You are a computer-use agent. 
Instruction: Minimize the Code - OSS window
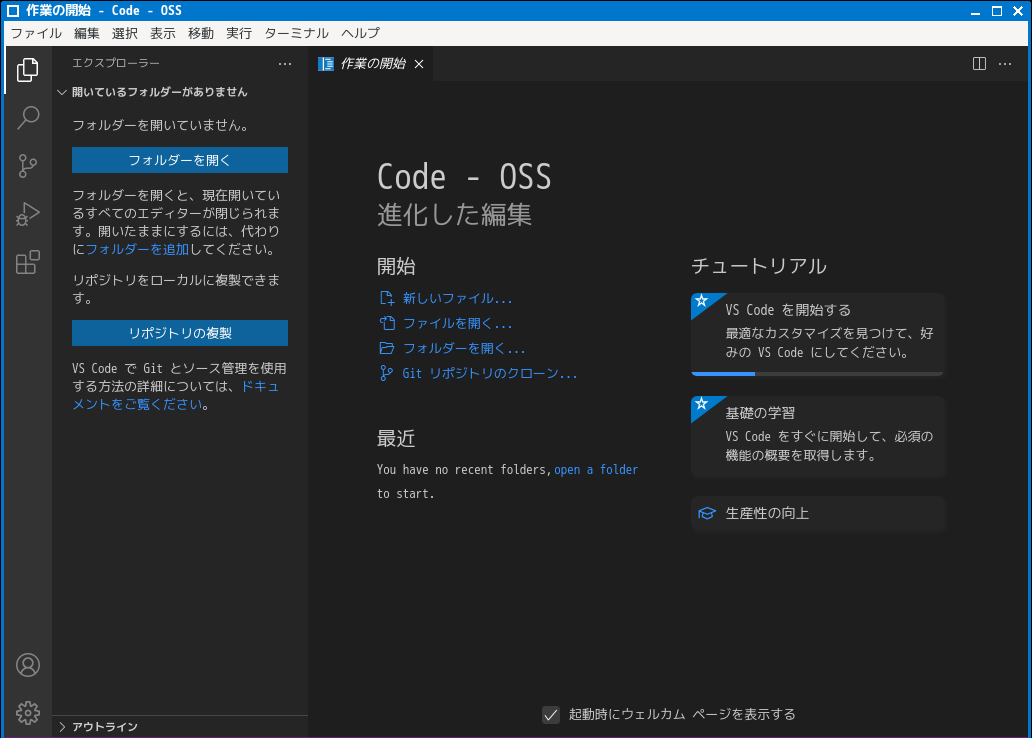tap(975, 11)
